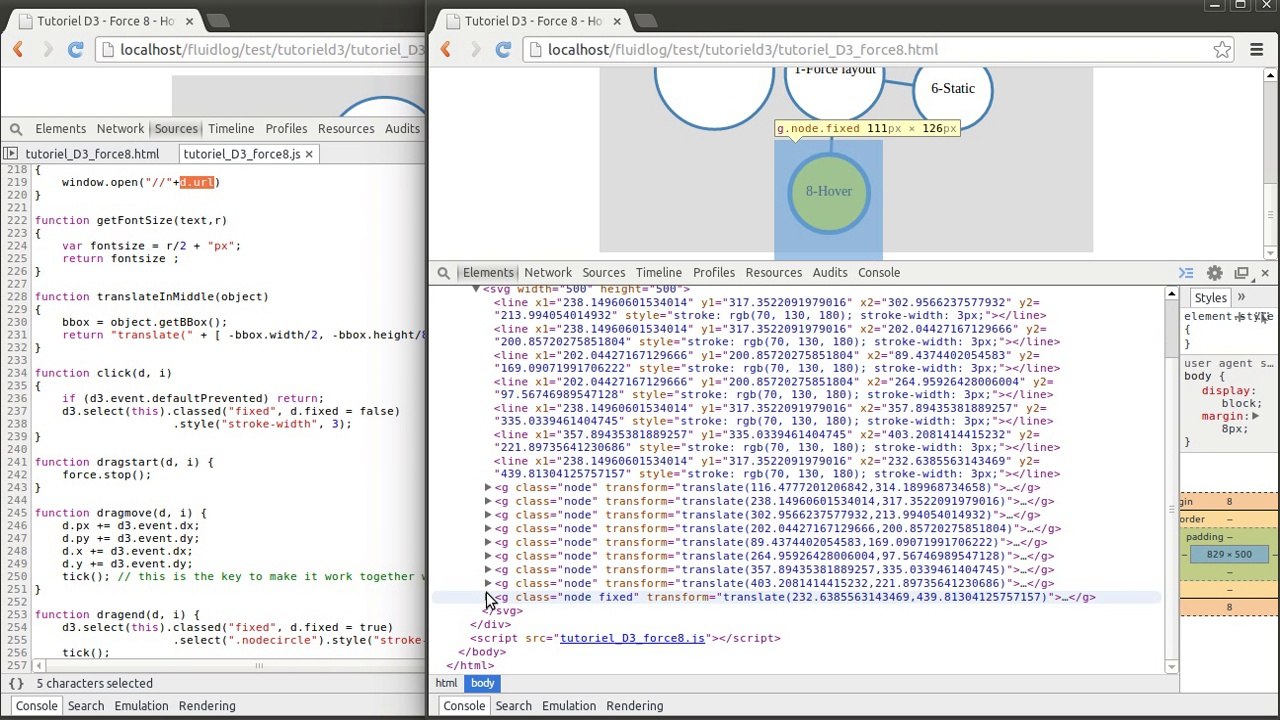Expand g node with translate(89.4374402054583
Viewport: 1280px width, 720px height.
[488, 542]
